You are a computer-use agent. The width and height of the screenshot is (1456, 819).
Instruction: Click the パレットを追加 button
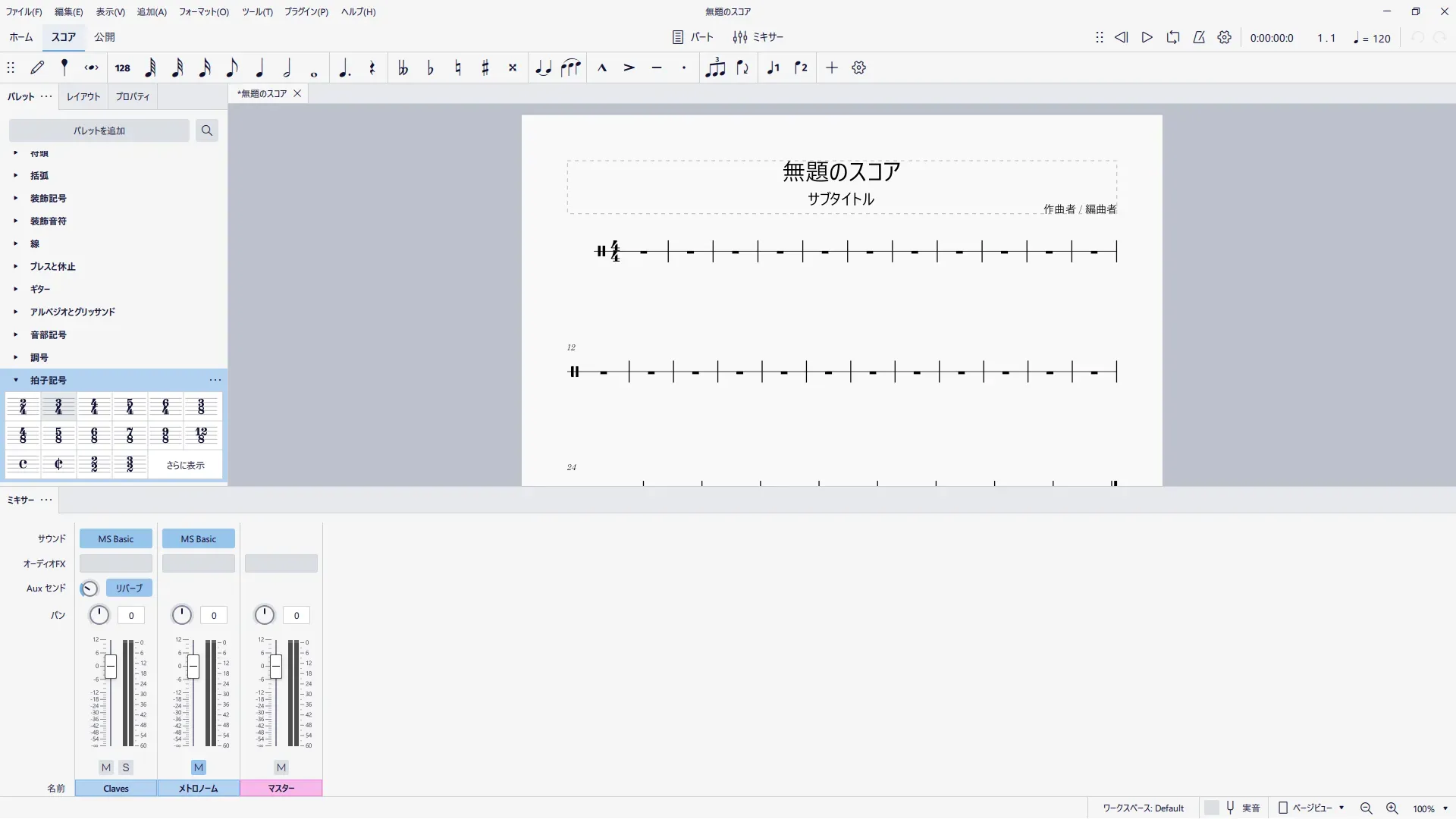coord(99,130)
